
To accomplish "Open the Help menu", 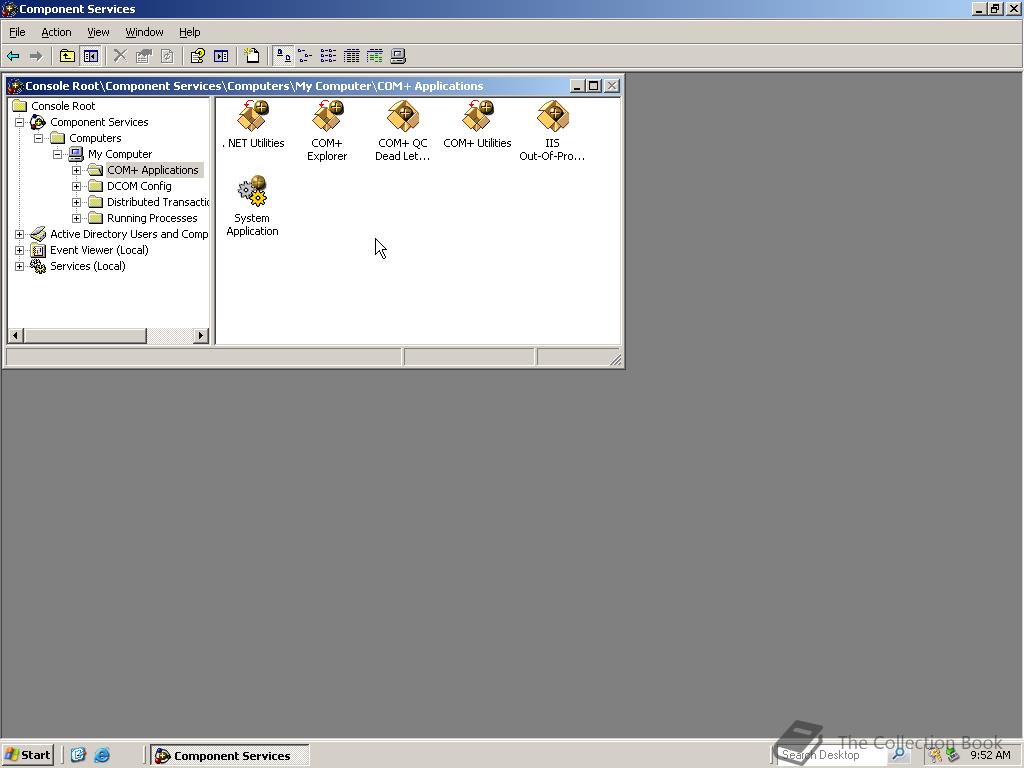I will coord(189,32).
